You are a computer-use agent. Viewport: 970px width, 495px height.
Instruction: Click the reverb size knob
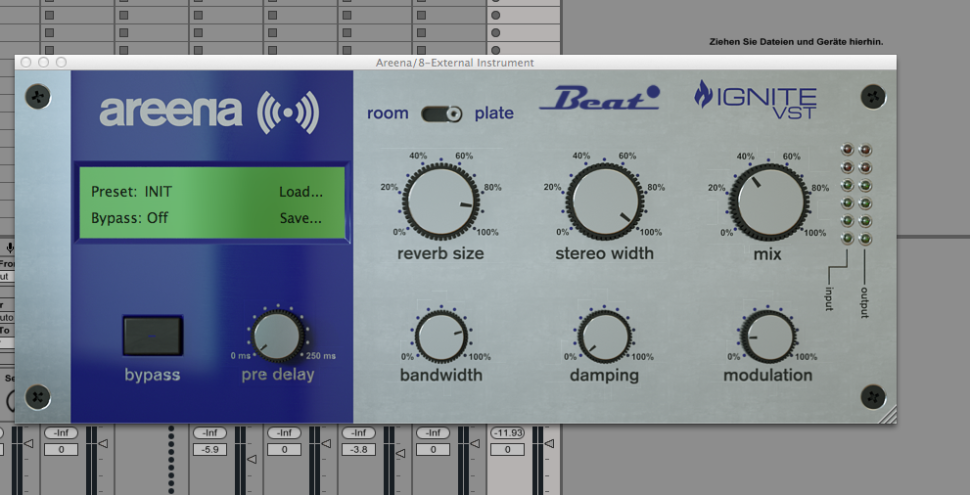click(x=441, y=201)
